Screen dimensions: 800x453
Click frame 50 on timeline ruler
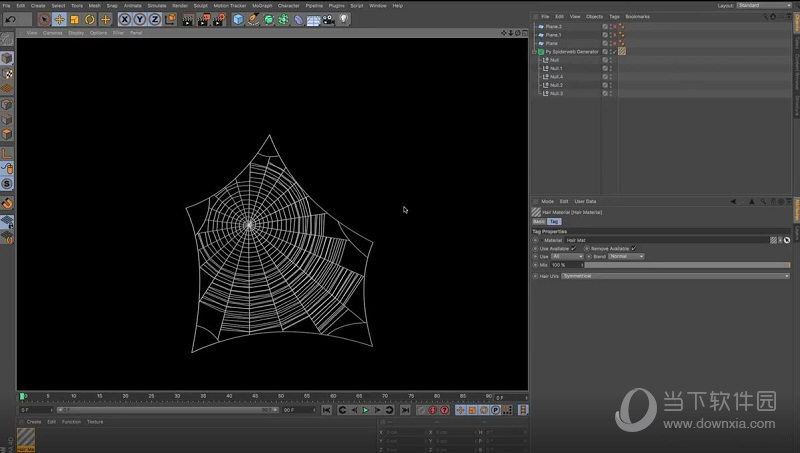pyautogui.click(x=281, y=396)
